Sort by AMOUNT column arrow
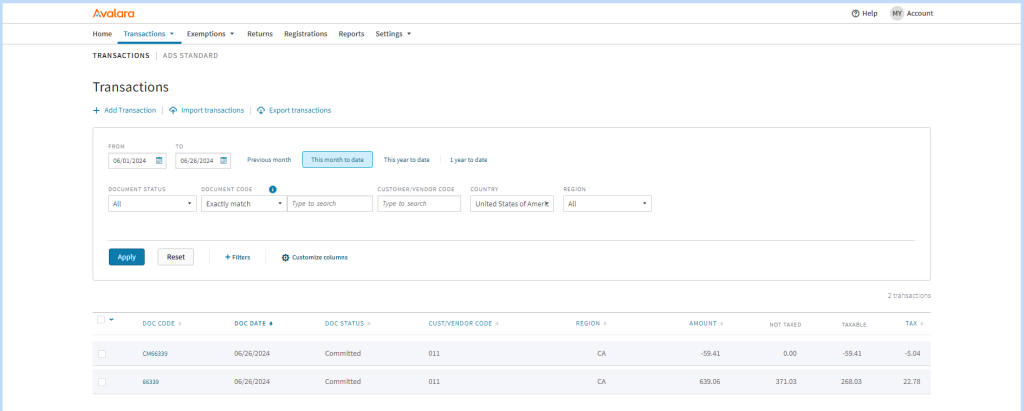 coord(722,323)
